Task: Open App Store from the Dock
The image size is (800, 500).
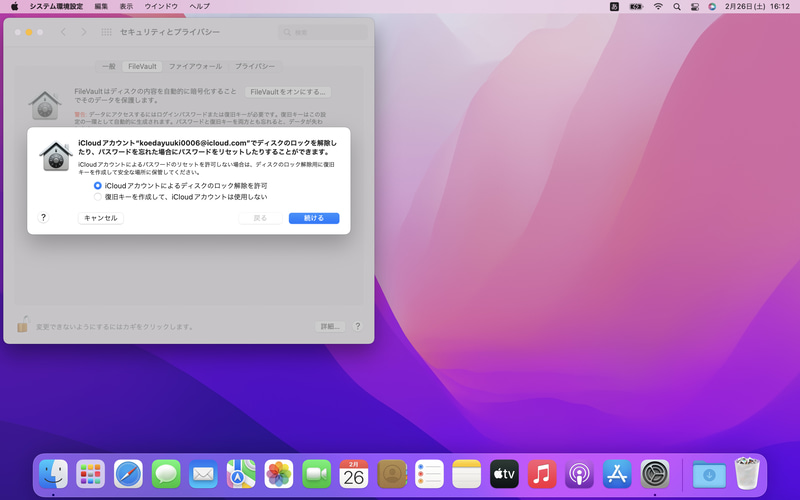Action: pos(617,474)
